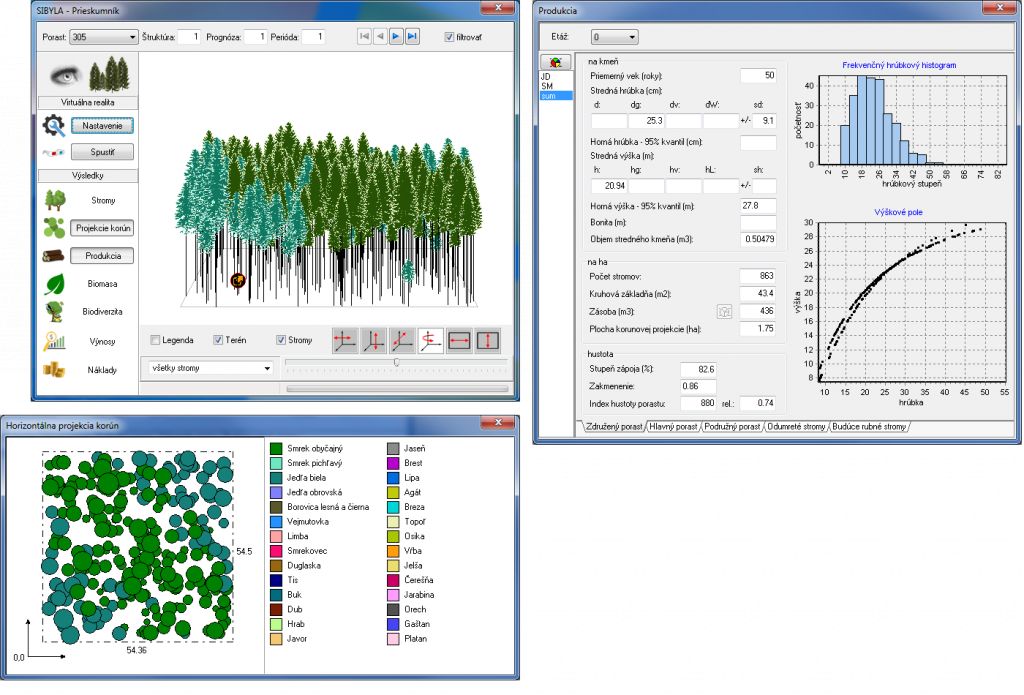Click the slider thumb below the 3D view
This screenshot has width=1024, height=695.
tap(397, 362)
